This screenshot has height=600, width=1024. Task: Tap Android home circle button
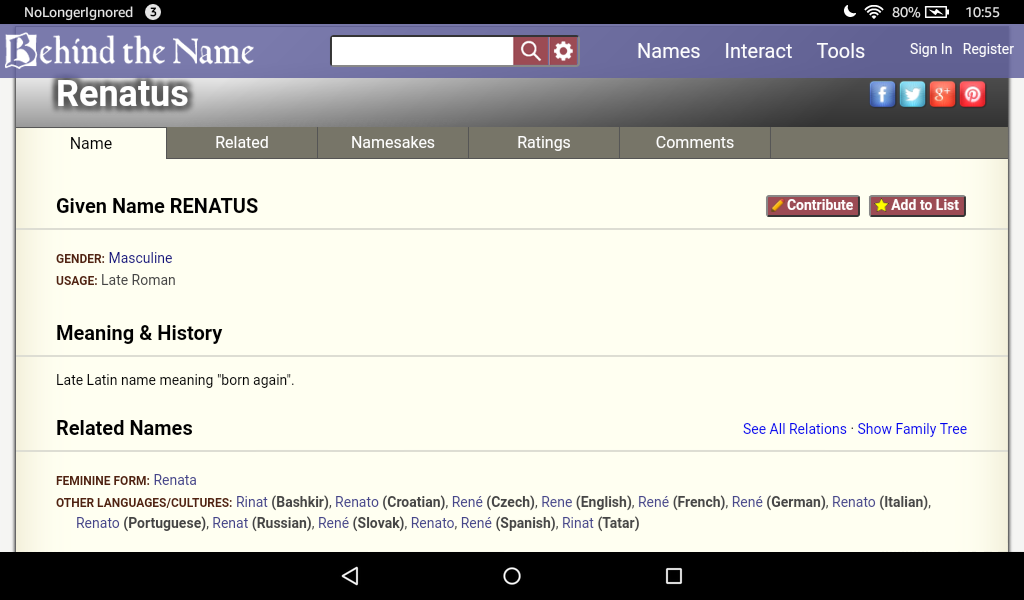coord(512,576)
